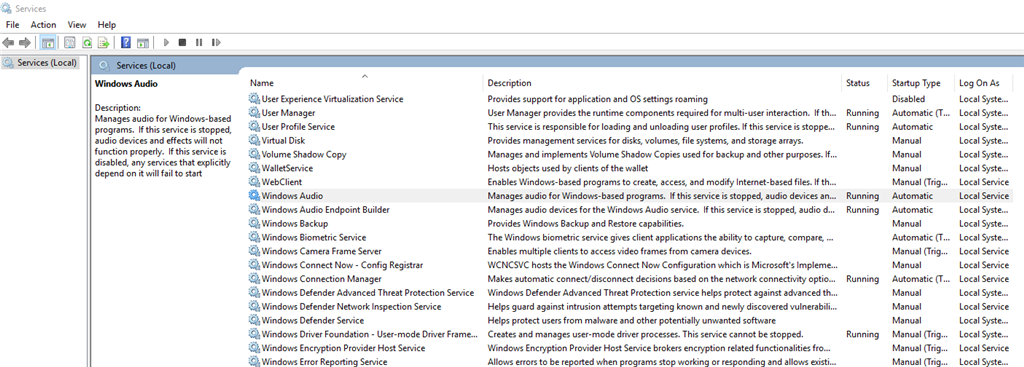
Task: Sort by the Startup Type column header
Action: coord(916,84)
